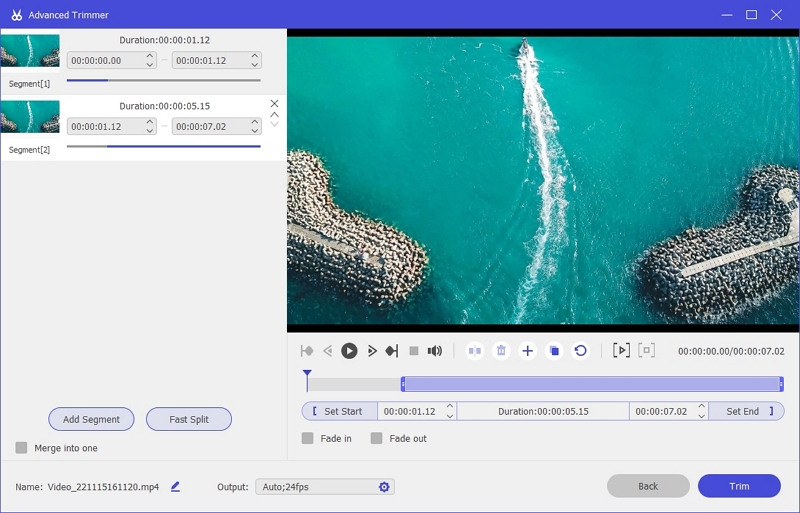Click the video preview of the boat
The height and width of the screenshot is (513, 800).
[543, 180]
